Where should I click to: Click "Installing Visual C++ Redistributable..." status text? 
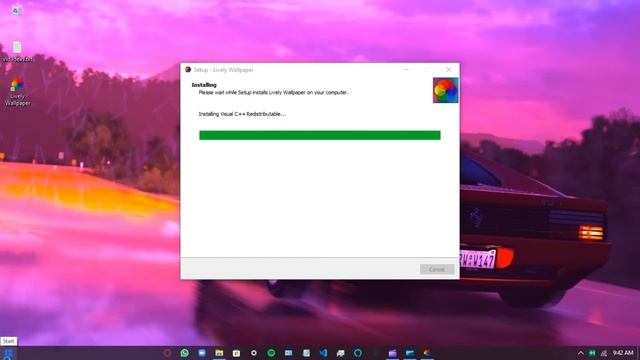point(242,114)
